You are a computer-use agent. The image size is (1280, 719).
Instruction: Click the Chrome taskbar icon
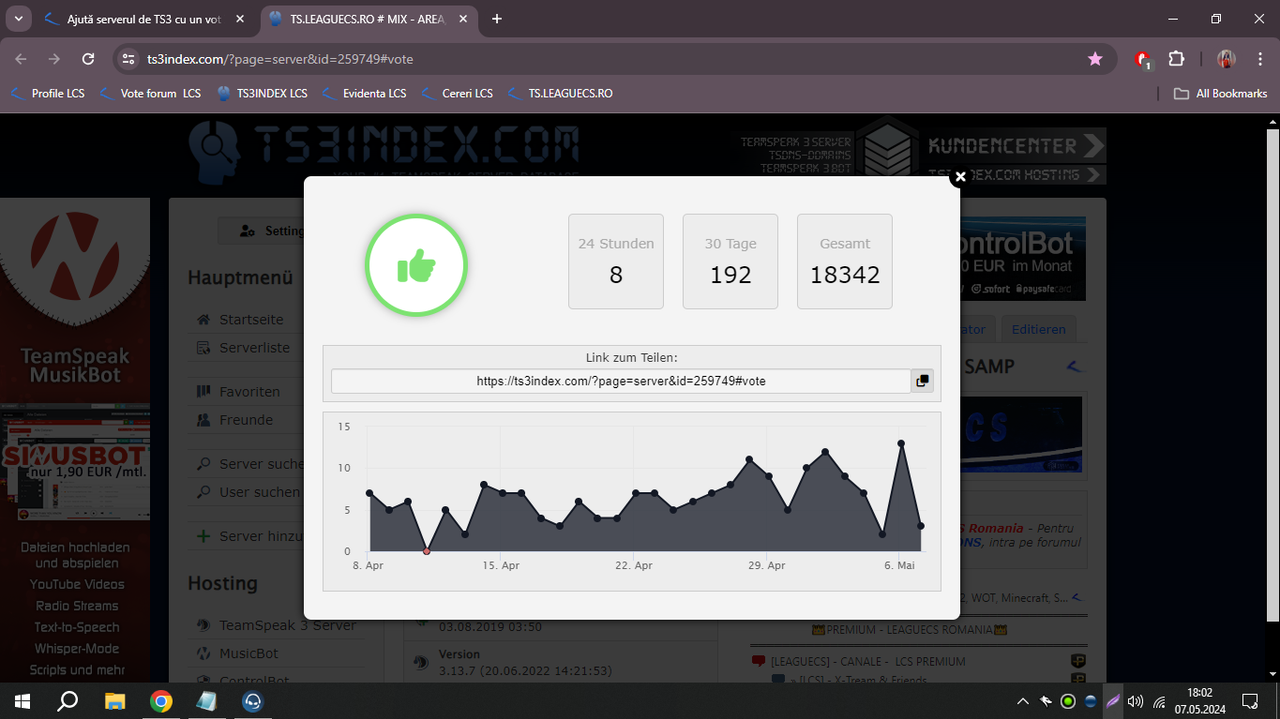point(161,701)
